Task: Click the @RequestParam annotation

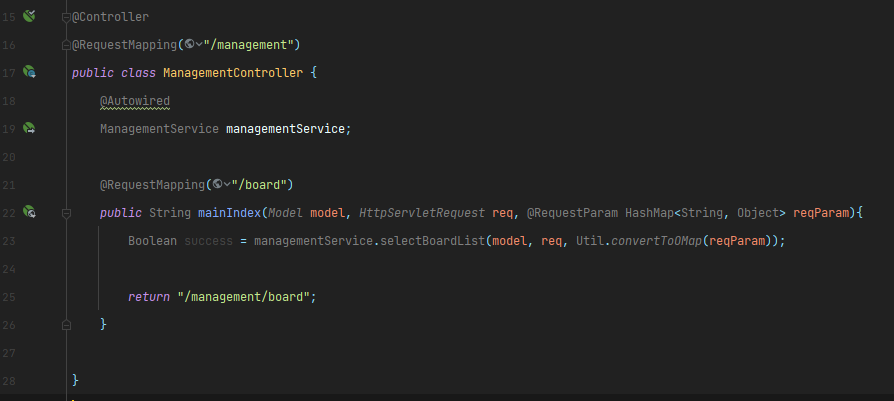Action: pyautogui.click(x=572, y=213)
